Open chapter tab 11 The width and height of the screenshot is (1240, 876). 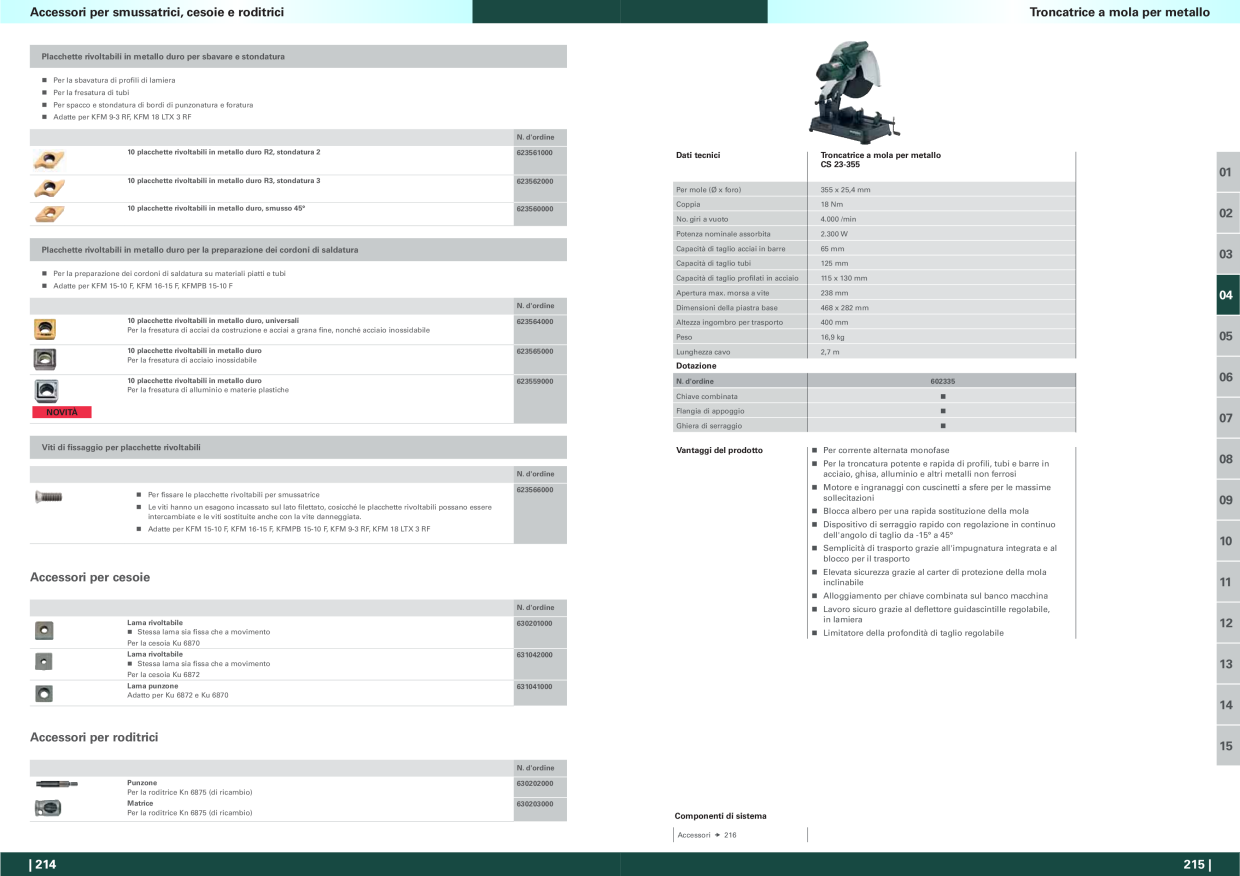click(1227, 582)
